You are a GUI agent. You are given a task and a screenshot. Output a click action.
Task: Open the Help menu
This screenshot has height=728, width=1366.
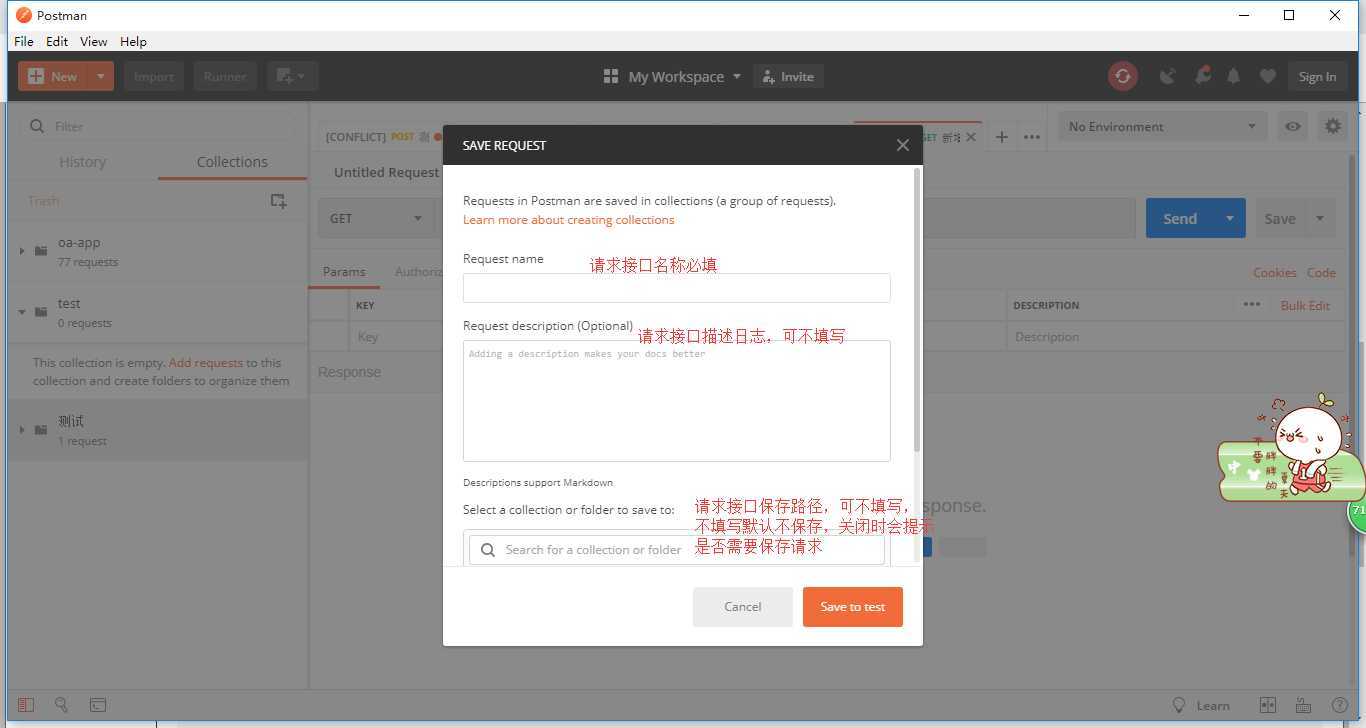[x=133, y=41]
